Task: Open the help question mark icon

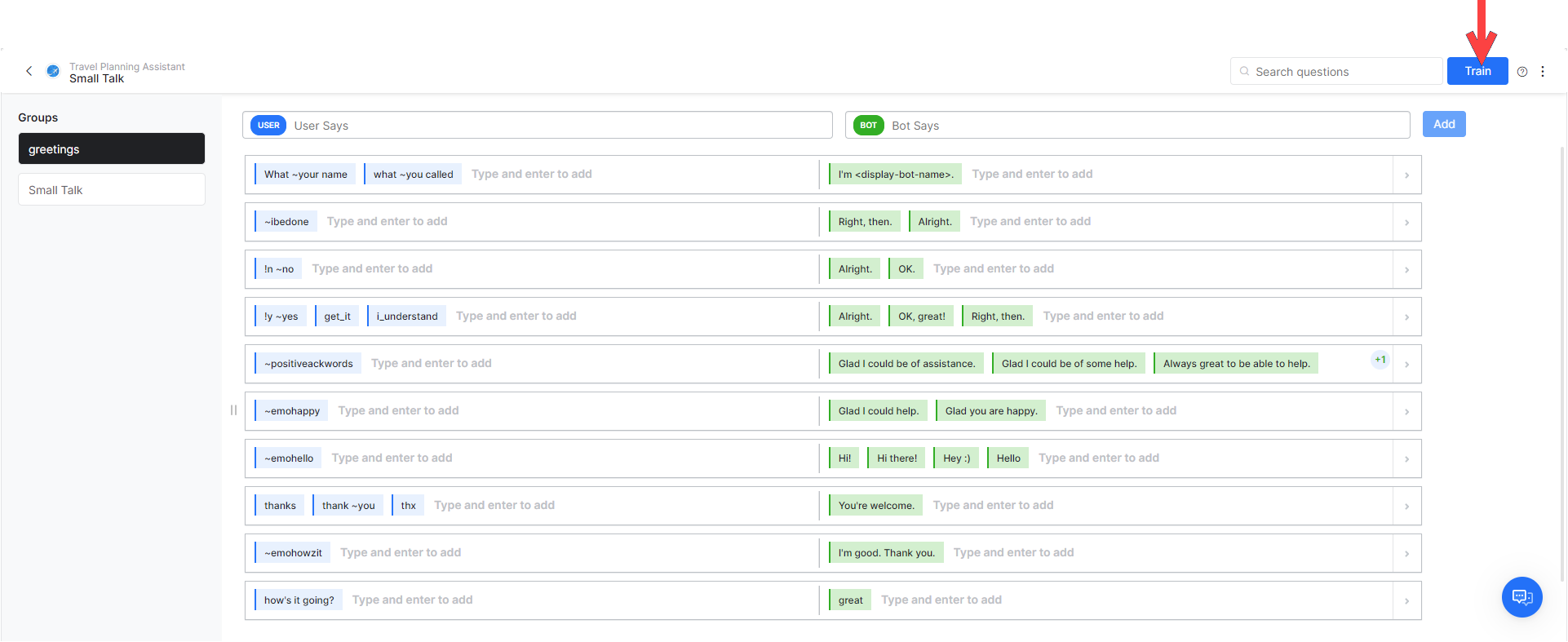Action: click(1522, 72)
